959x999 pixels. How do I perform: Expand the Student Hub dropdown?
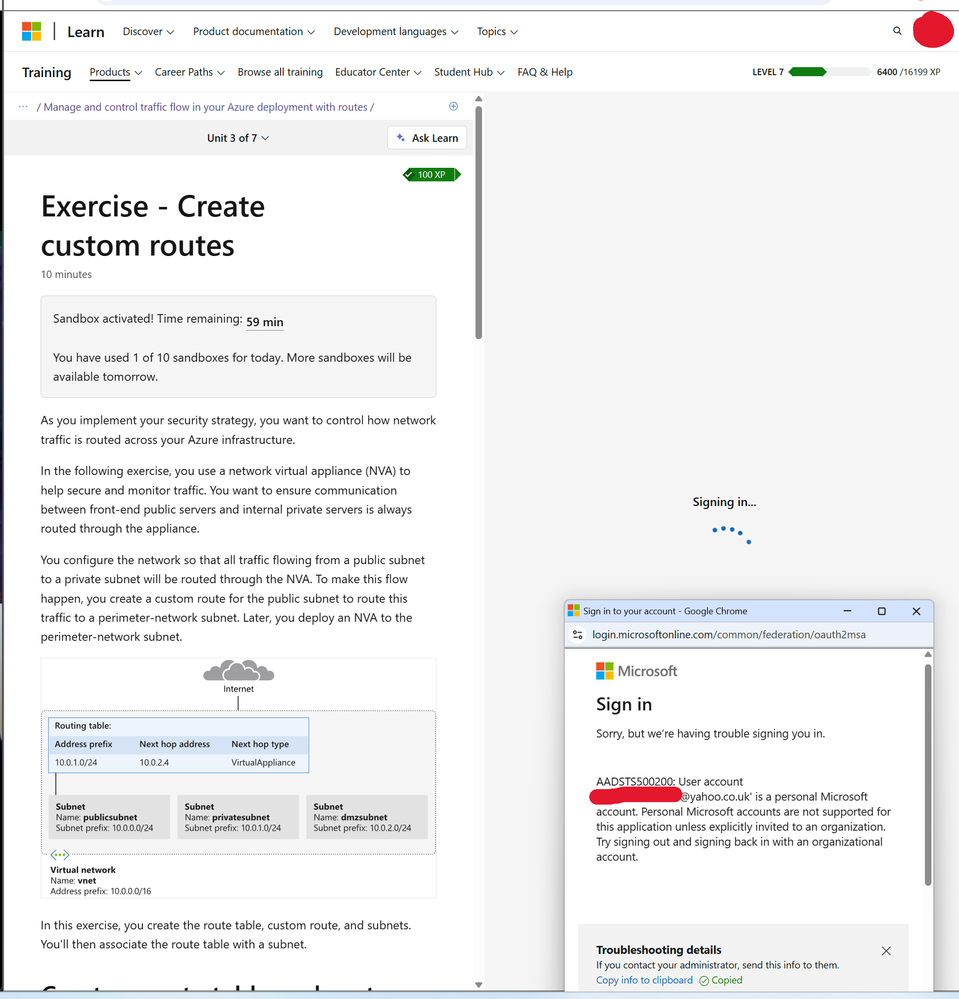point(469,72)
